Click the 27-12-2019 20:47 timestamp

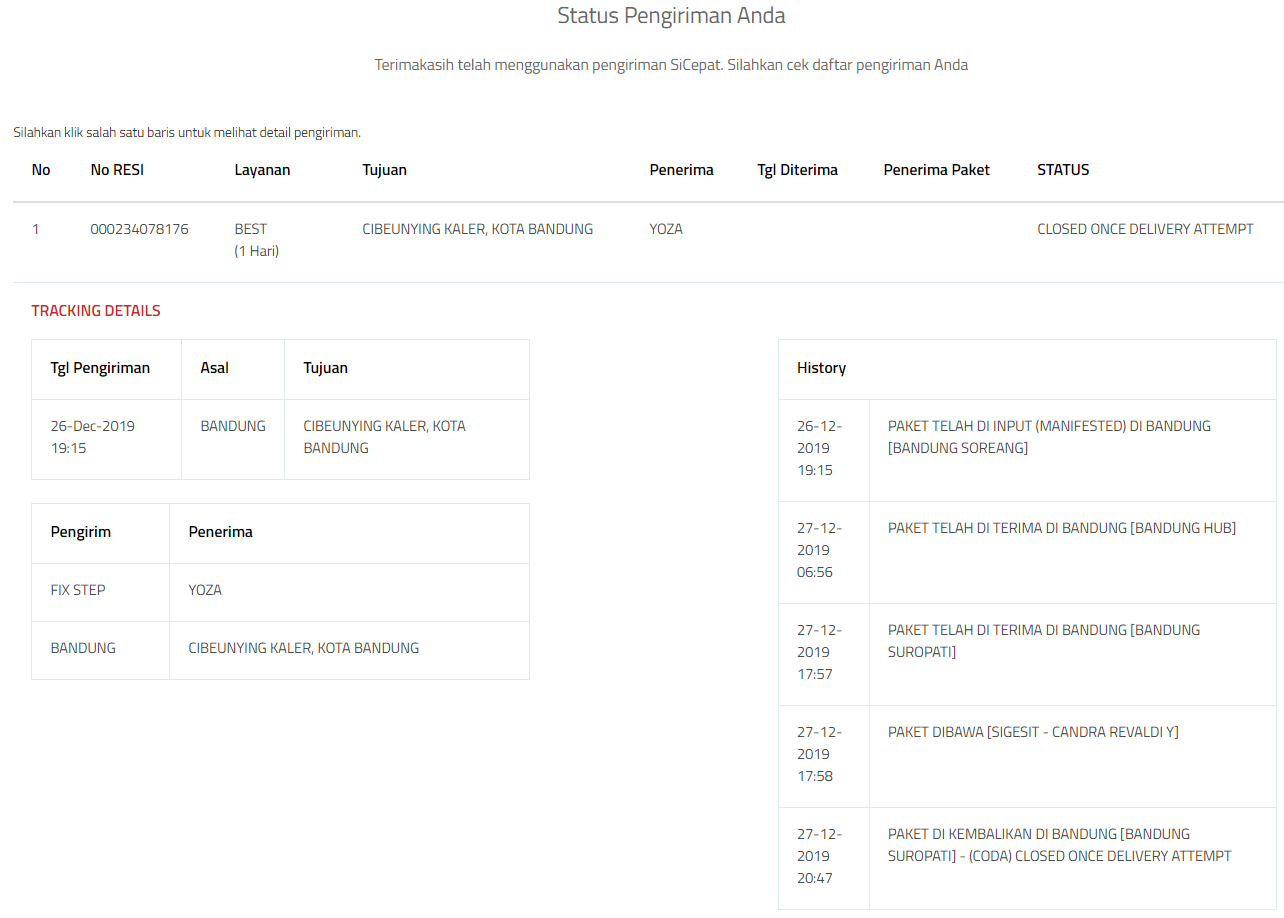click(x=820, y=856)
